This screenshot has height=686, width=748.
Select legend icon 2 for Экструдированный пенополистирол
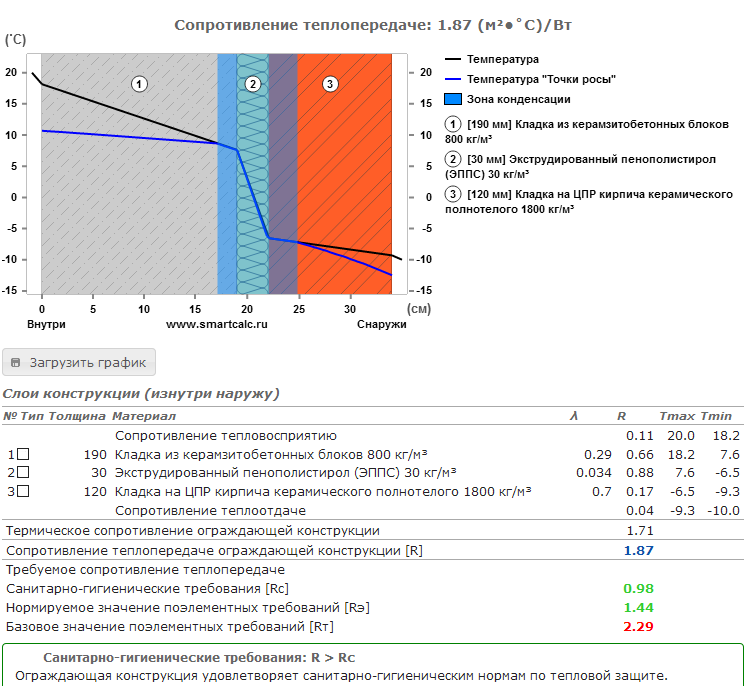coord(453,159)
